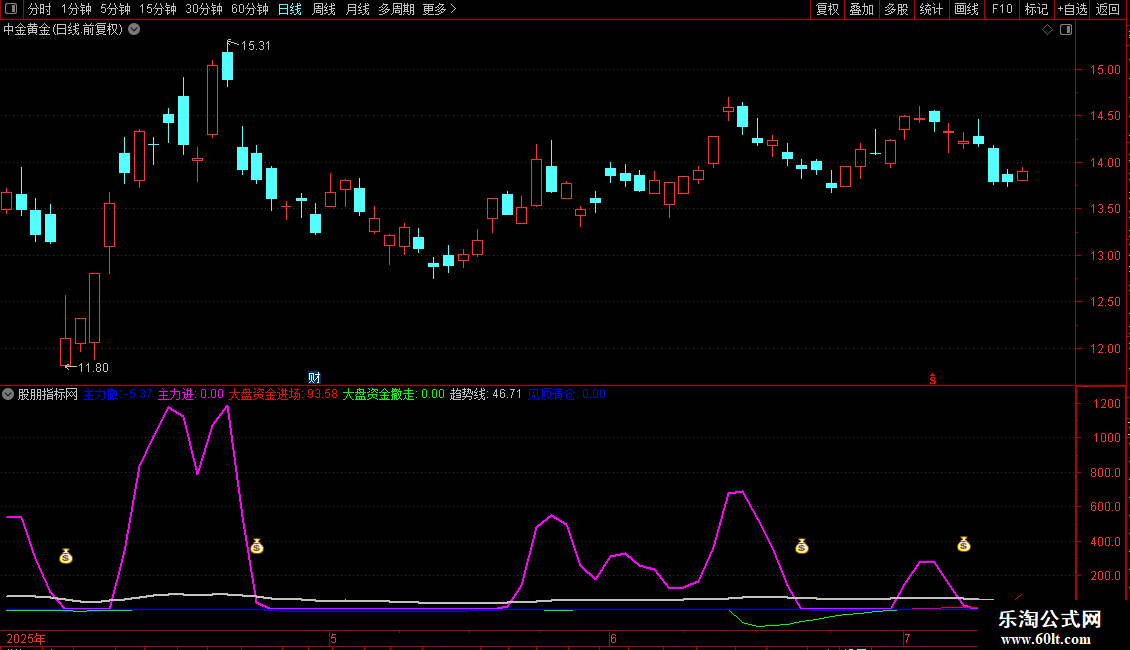Viewport: 1130px width, 650px height.
Task: Click the 主力进 indicator value label
Action: click(x=191, y=394)
